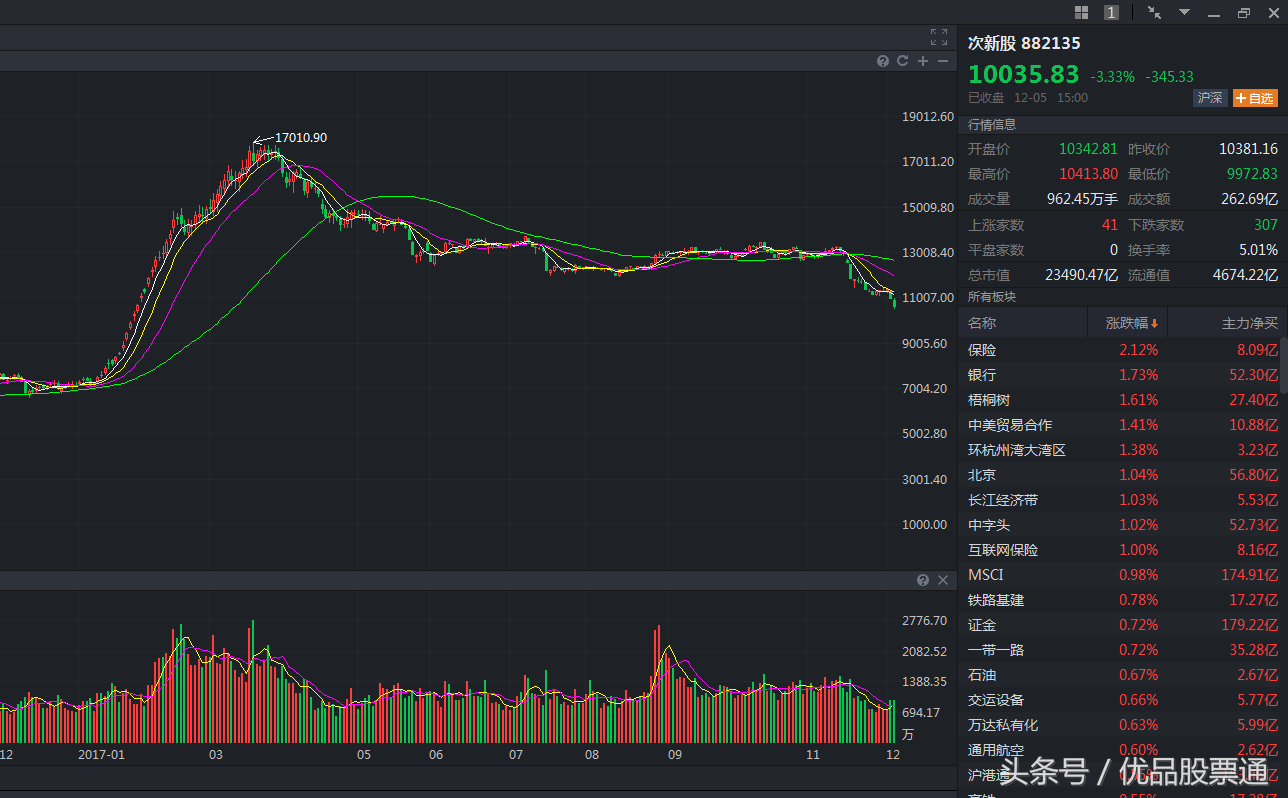The width and height of the screenshot is (1288, 798).
Task: Open the 万达私有化 sector
Action: click(x=1119, y=725)
